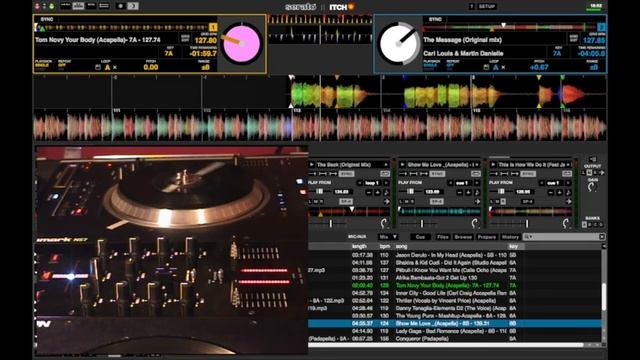Viewport: 640px width, 360px height.
Task: Select sample bank B
Action: click(590, 225)
